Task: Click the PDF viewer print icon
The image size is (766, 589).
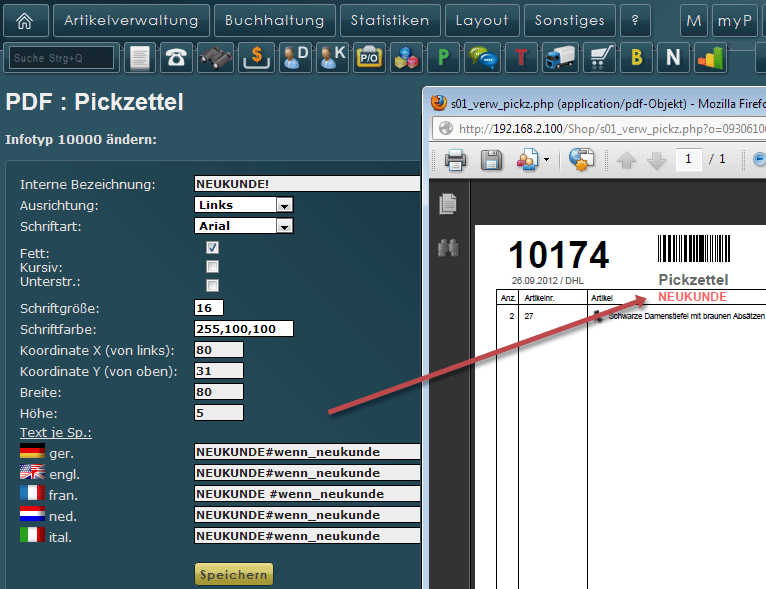Action: click(455, 160)
